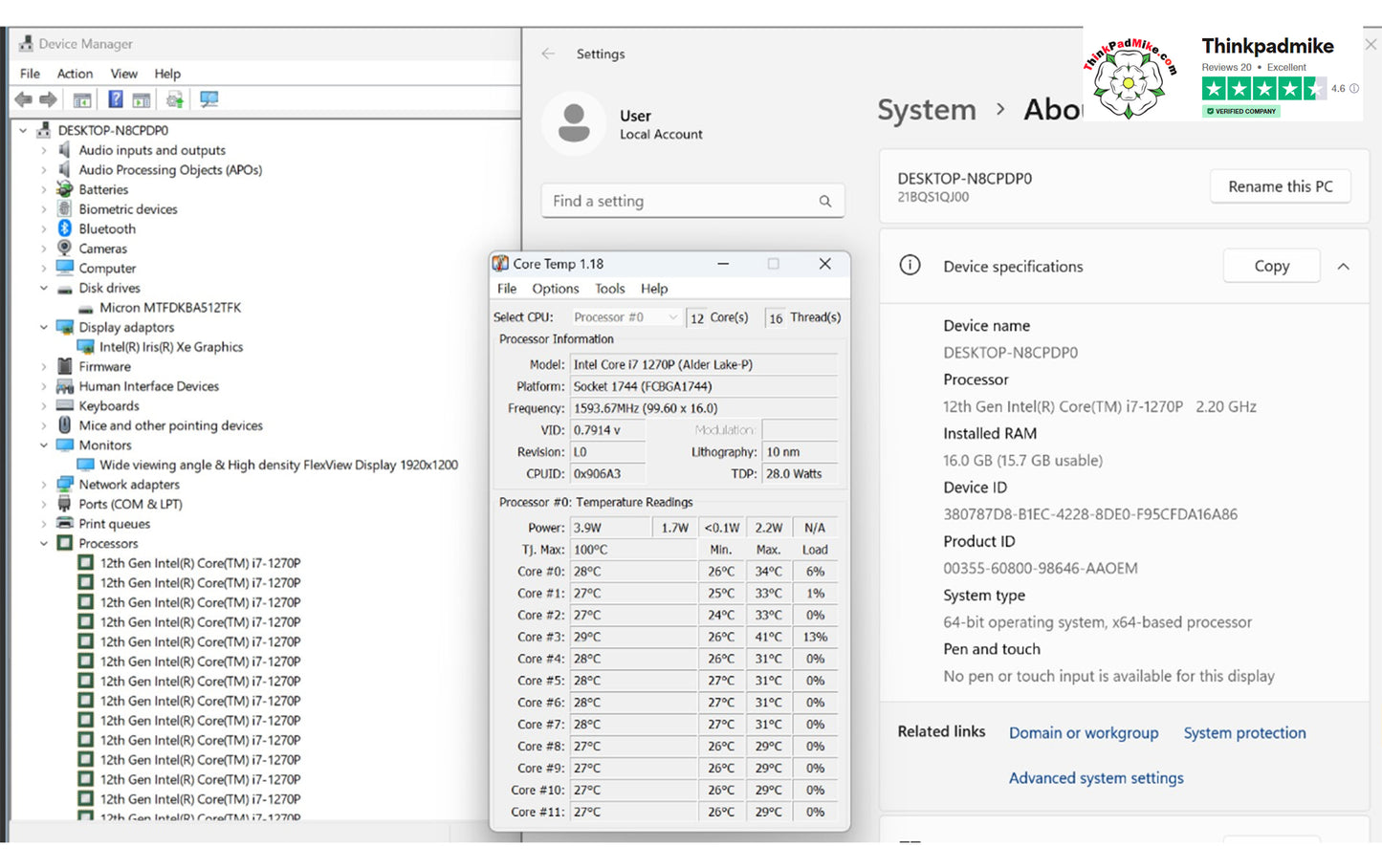Collapse the Processors node
1382x868 pixels.
[44, 544]
